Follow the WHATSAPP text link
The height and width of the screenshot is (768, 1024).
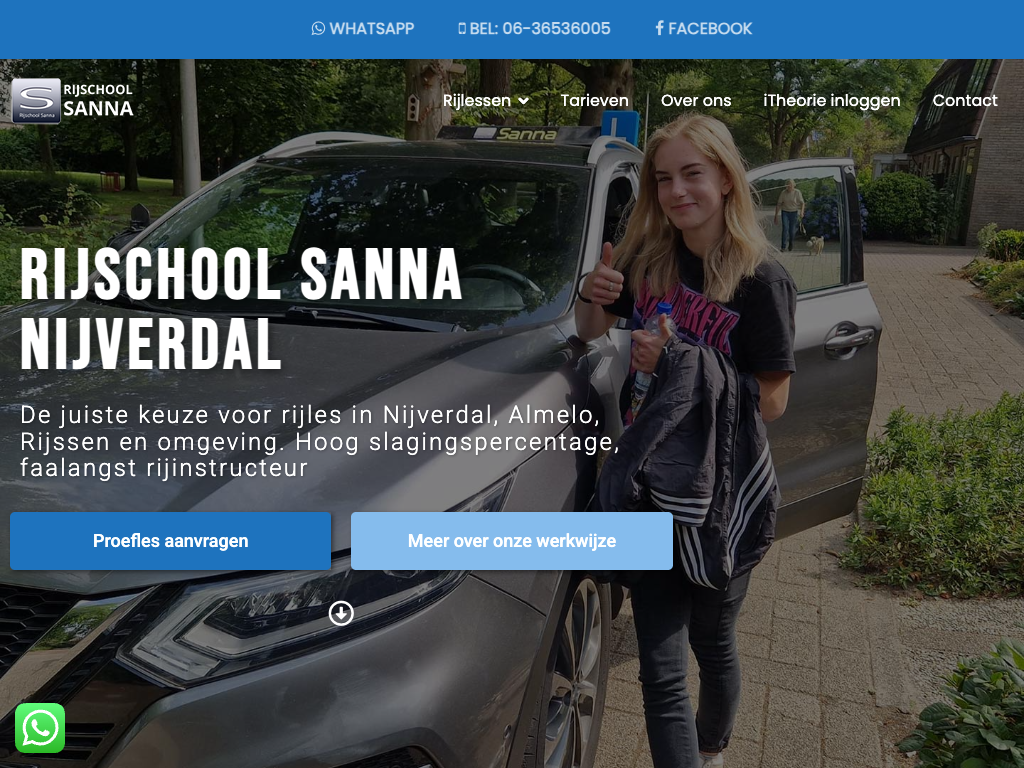(x=372, y=29)
